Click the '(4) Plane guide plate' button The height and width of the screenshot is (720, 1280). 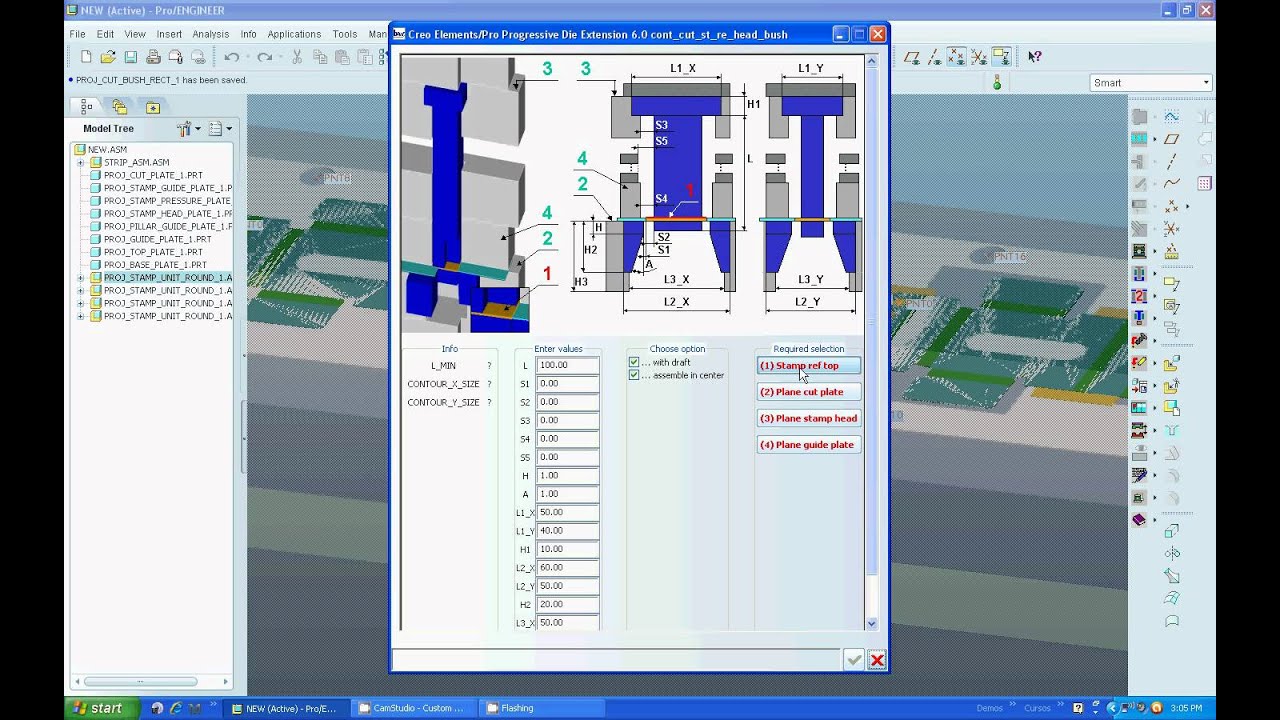808,445
